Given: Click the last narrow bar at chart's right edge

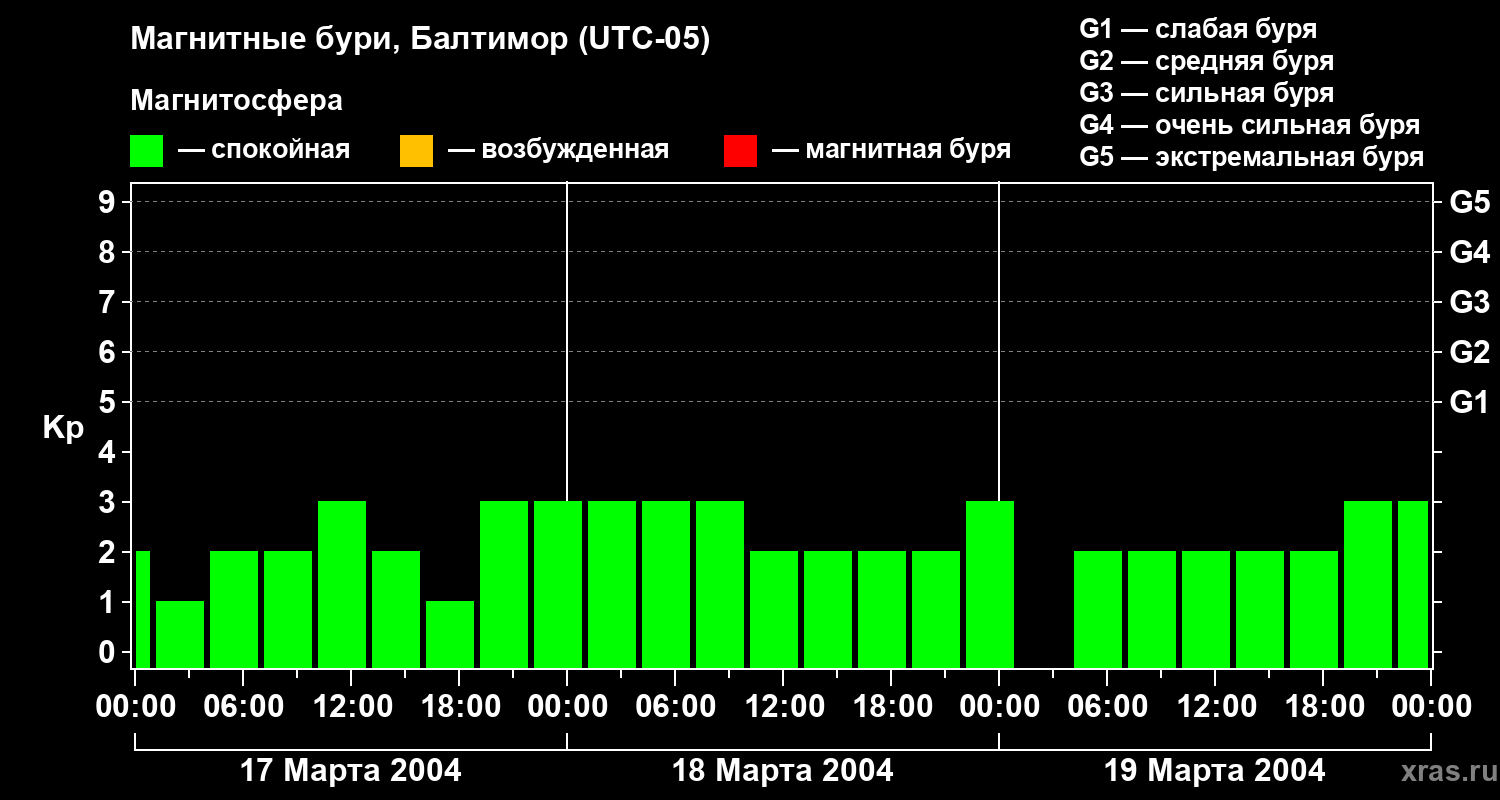Looking at the screenshot, I should click(x=1412, y=584).
